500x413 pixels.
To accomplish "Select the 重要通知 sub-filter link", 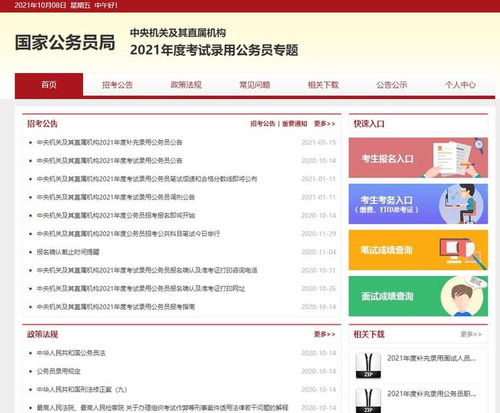I will tap(294, 124).
